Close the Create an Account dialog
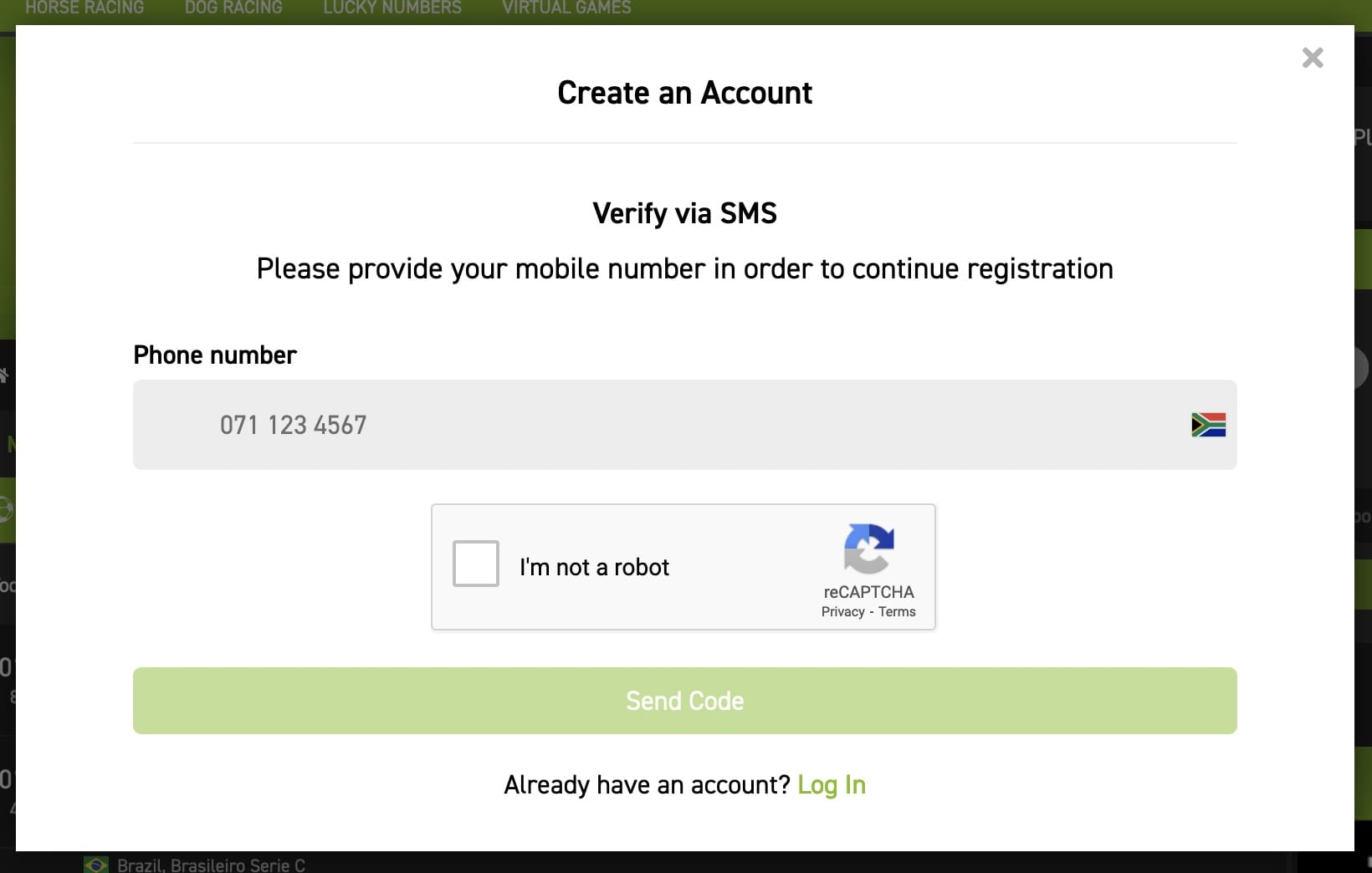Viewport: 1372px width, 873px height. 1313,58
